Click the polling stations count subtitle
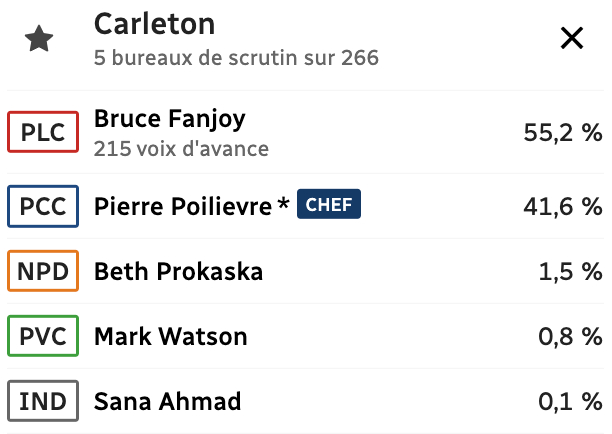The image size is (612, 434). point(236,58)
